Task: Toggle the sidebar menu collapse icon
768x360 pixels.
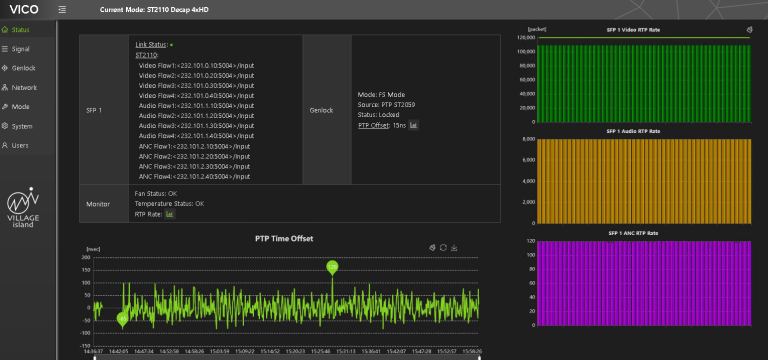Action: pos(62,9)
